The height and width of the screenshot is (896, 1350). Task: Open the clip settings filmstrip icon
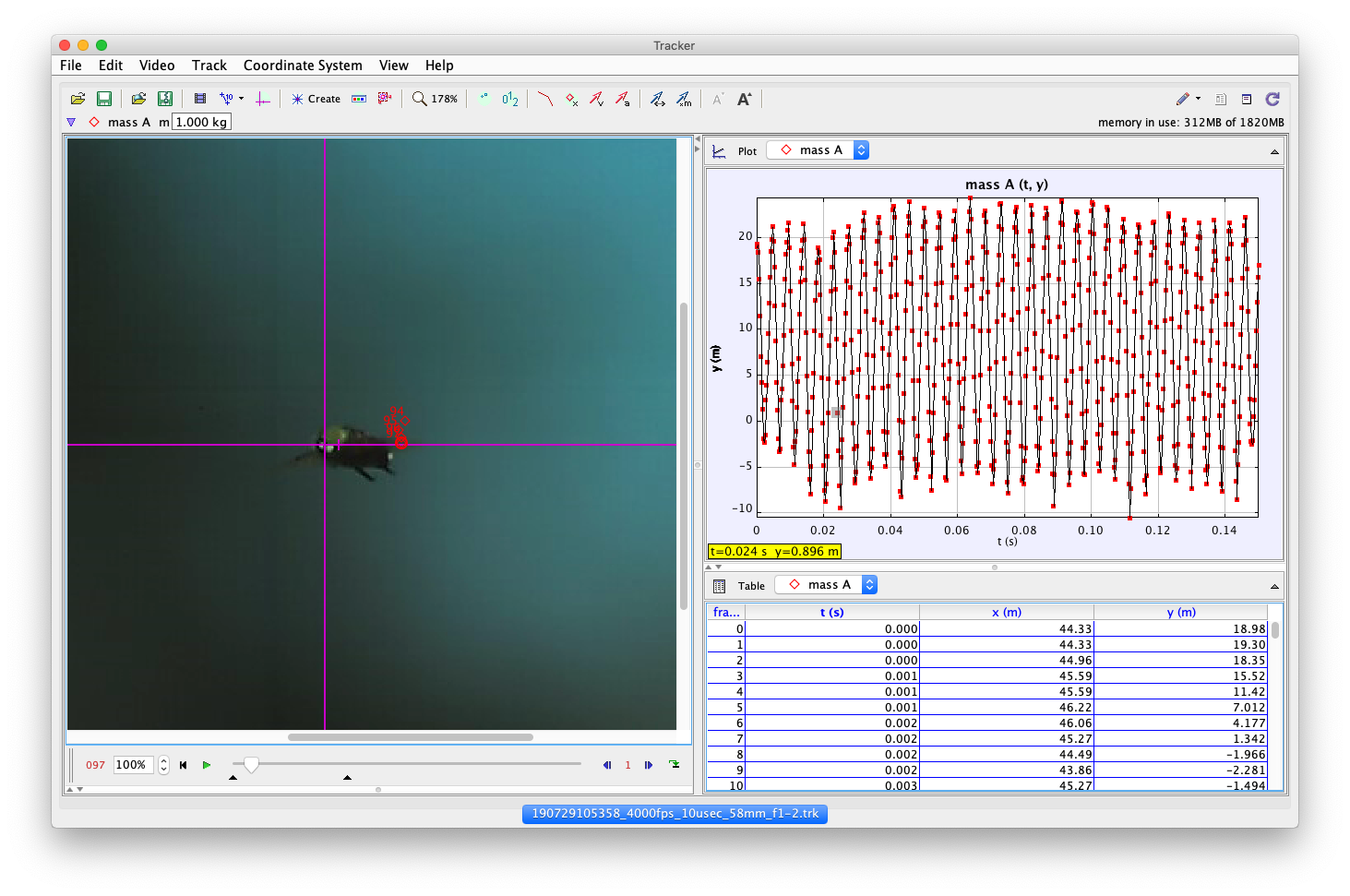pos(200,99)
